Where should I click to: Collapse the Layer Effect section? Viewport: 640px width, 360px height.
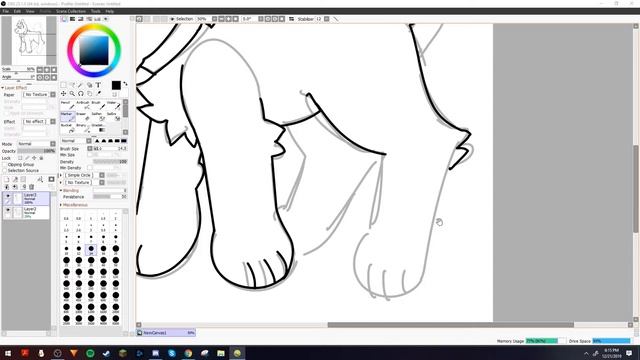coord(15,88)
